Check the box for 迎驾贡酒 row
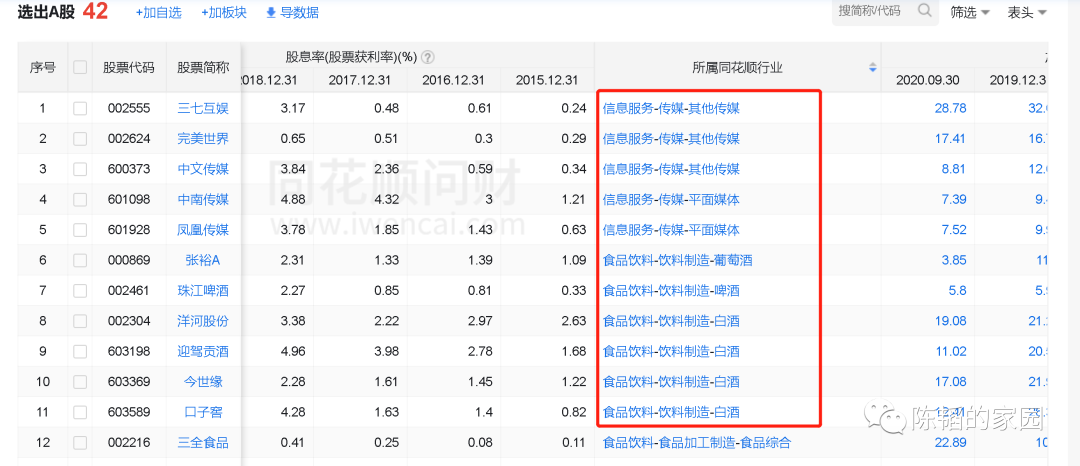Image resolution: width=1080 pixels, height=466 pixels. pyautogui.click(x=80, y=351)
